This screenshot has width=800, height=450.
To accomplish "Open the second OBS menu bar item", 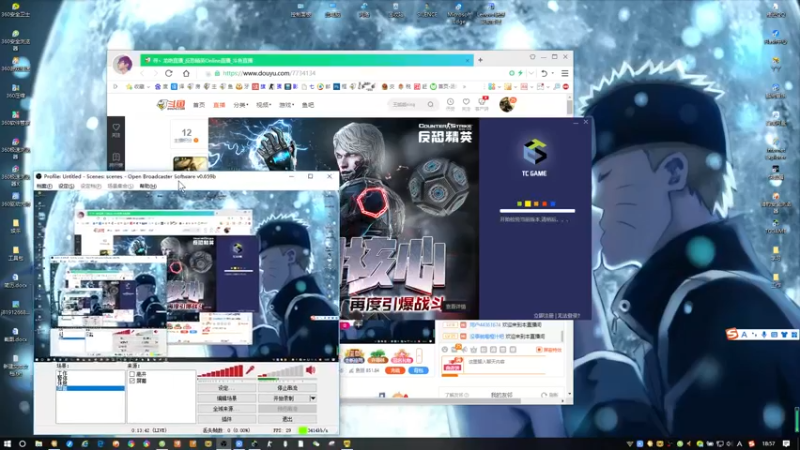I will [x=66, y=186].
